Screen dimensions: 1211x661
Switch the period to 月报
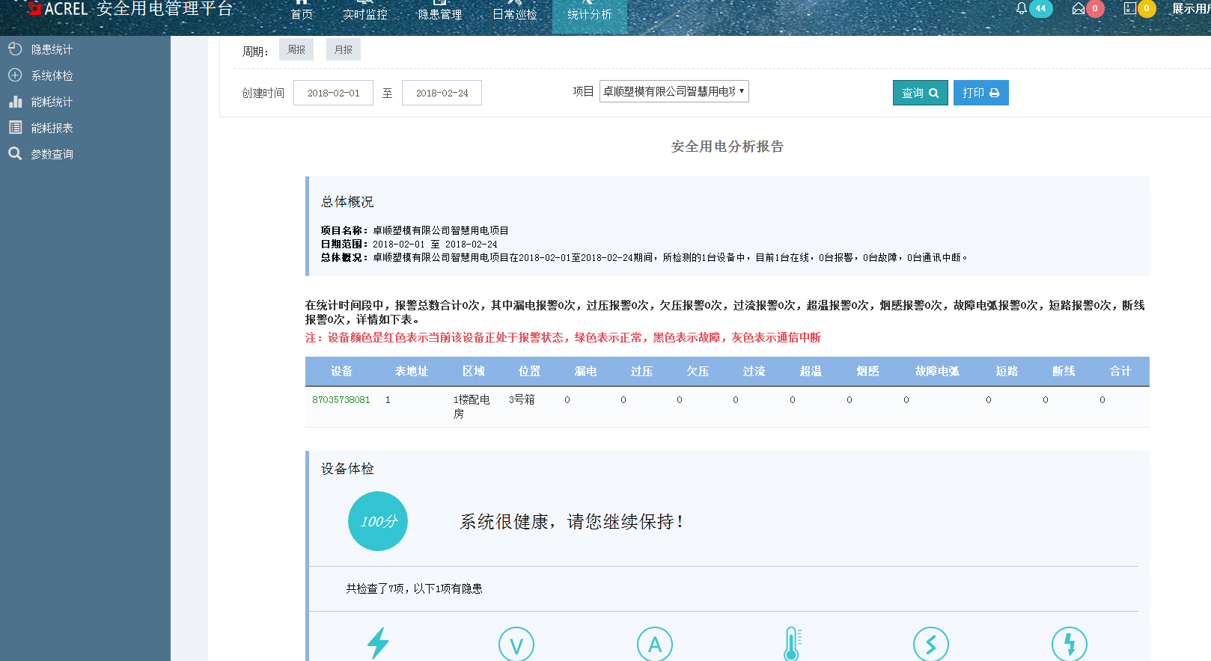(343, 48)
